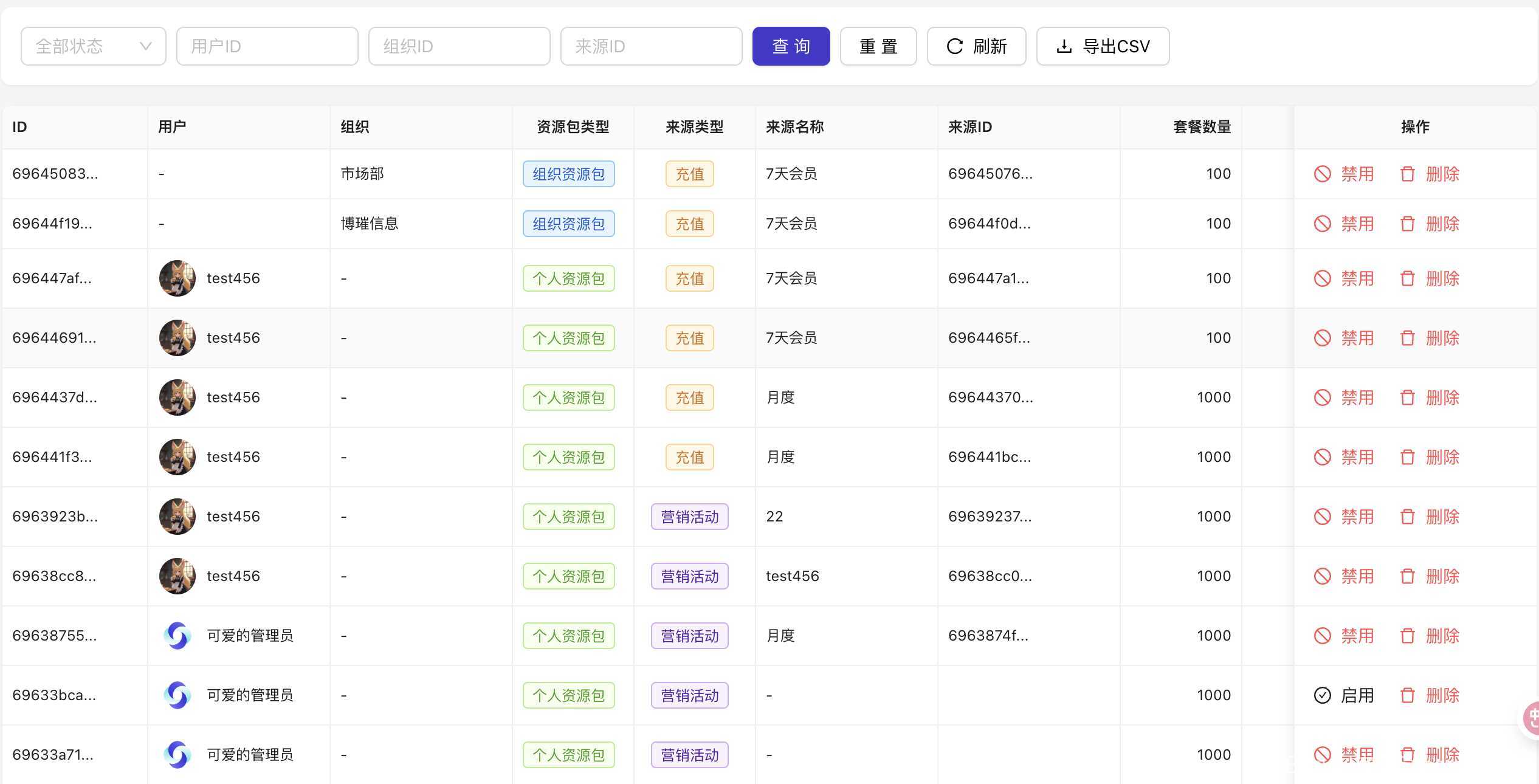The width and height of the screenshot is (1539, 784).
Task: Disable the 69644691 row with 禁用
Action: [x=1357, y=338]
